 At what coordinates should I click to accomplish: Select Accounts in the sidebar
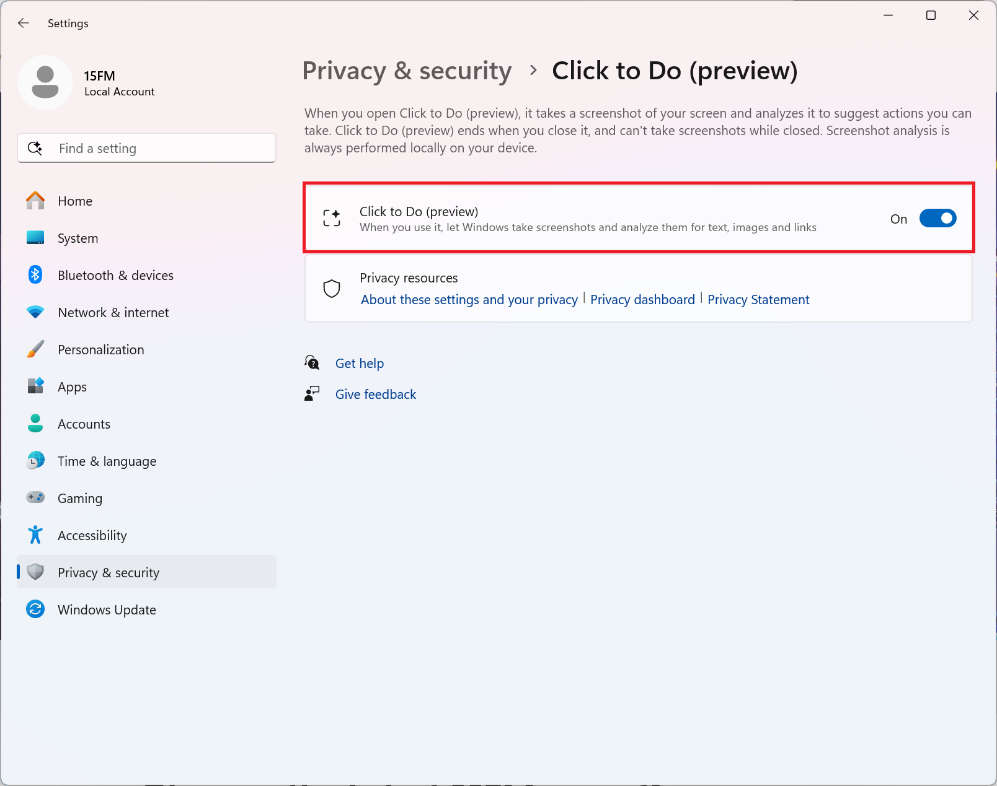pyautogui.click(x=84, y=424)
